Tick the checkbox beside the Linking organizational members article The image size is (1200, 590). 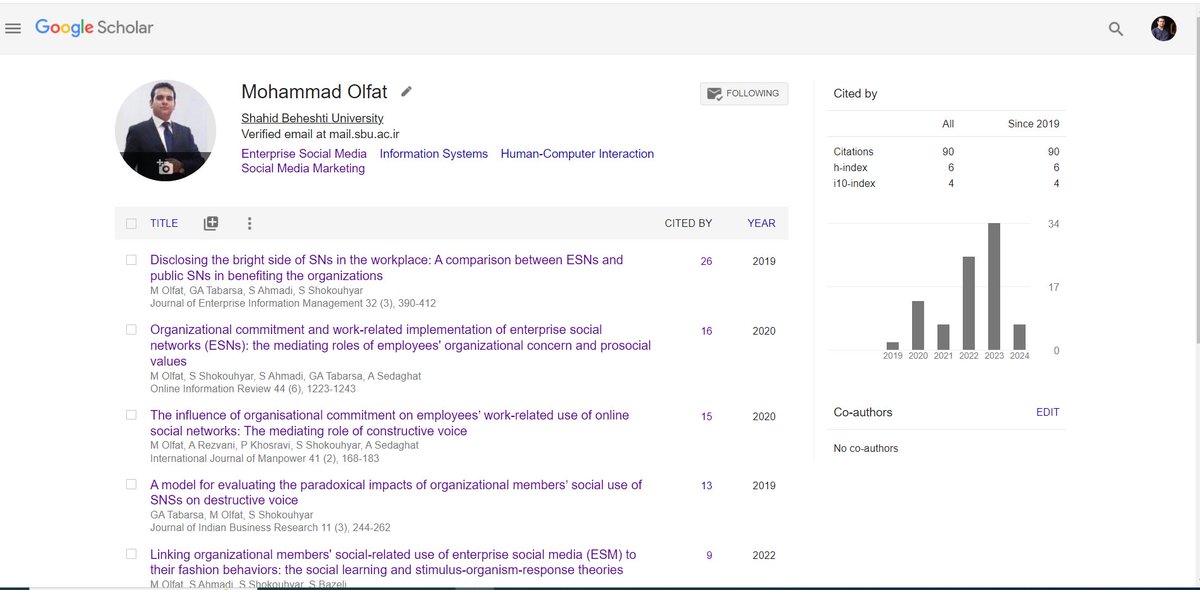point(131,554)
